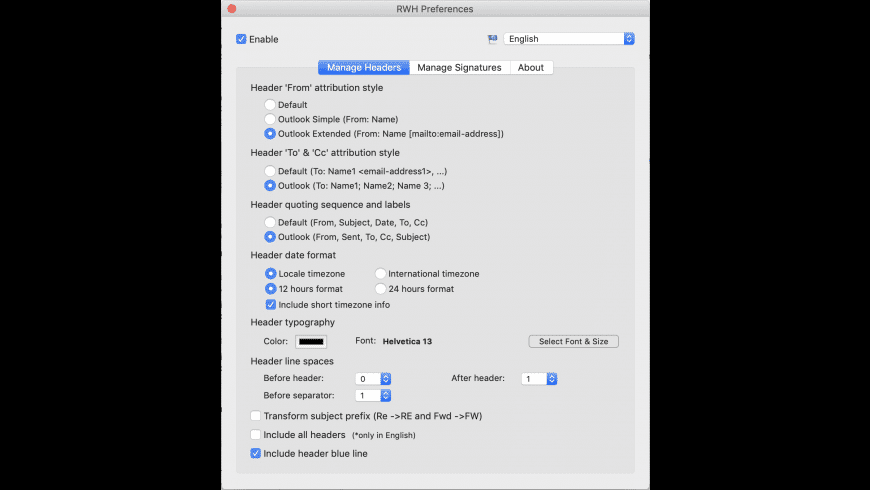This screenshot has height=490, width=870.
Task: Open the About tab
Action: point(531,67)
